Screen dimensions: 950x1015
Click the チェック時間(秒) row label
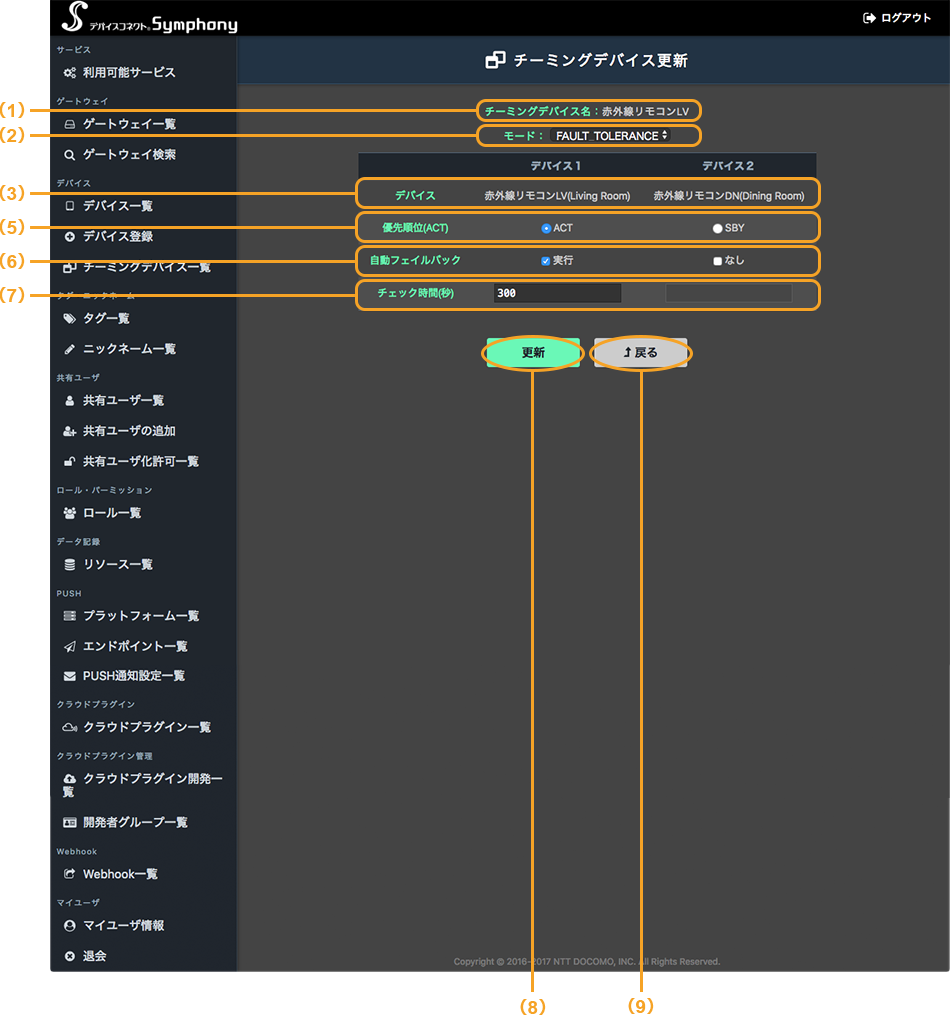tap(415, 293)
